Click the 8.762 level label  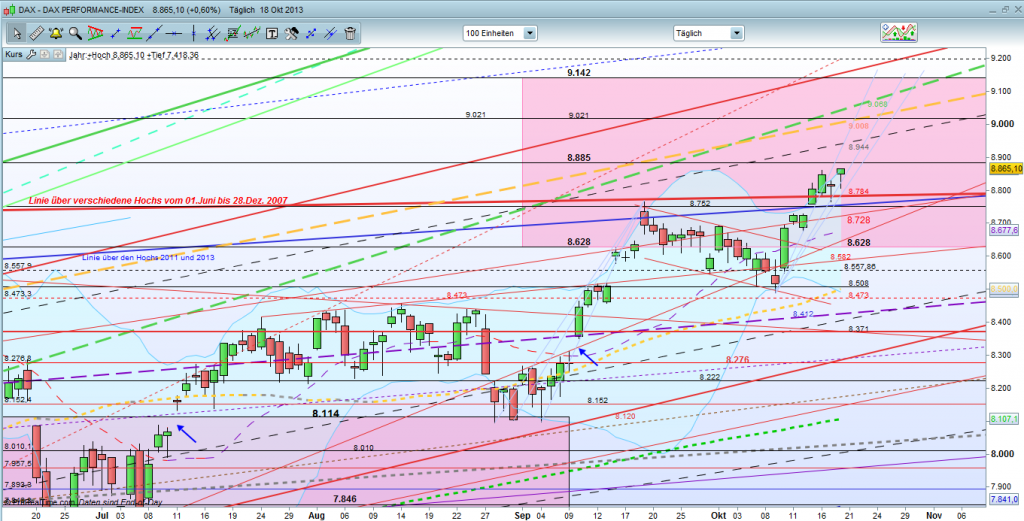pyautogui.click(x=700, y=203)
